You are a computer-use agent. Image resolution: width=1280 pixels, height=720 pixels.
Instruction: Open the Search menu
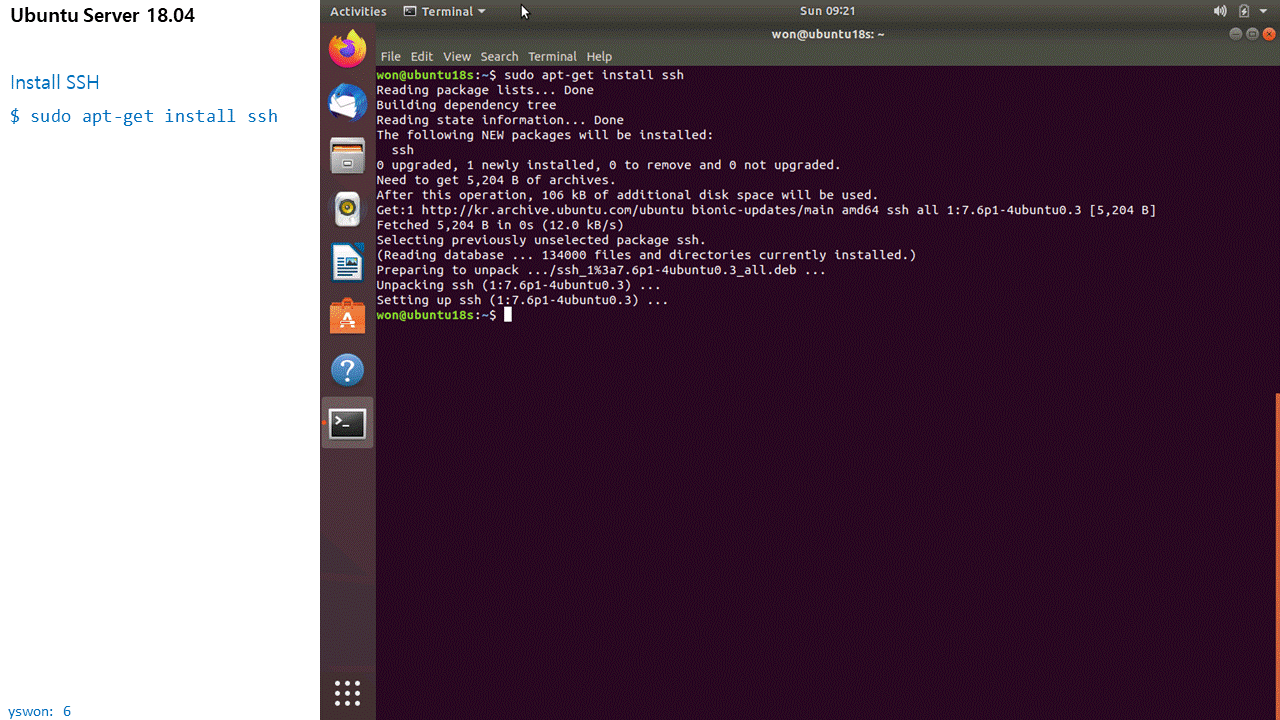[x=499, y=57]
